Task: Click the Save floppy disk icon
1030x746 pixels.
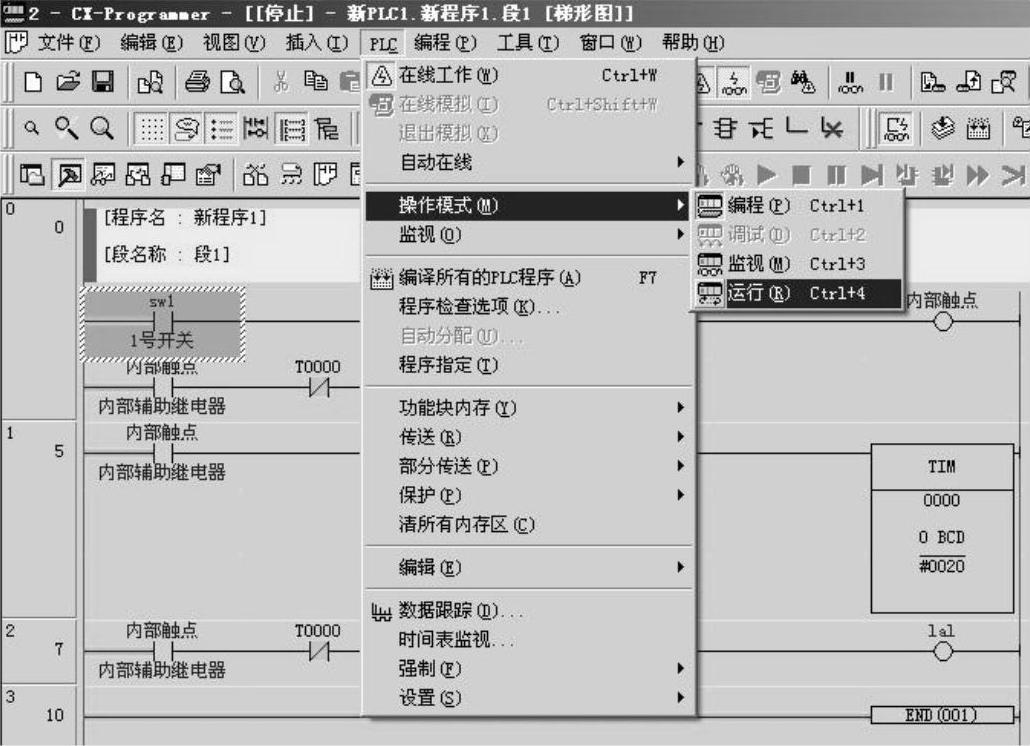Action: click(x=102, y=82)
